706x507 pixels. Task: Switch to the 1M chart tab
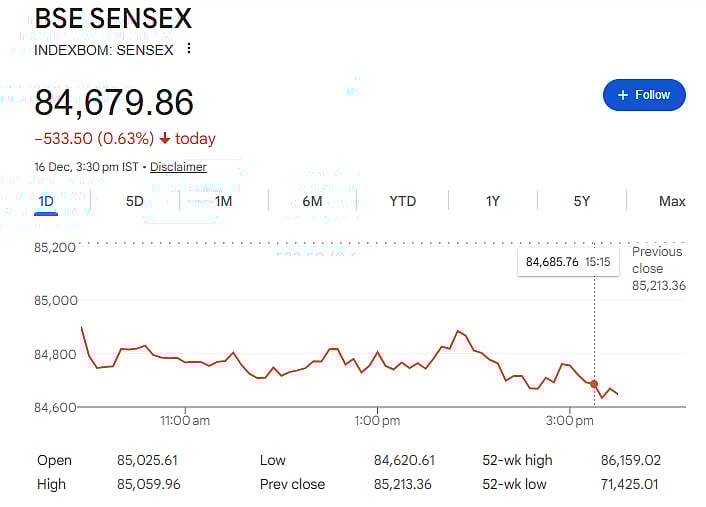[223, 201]
